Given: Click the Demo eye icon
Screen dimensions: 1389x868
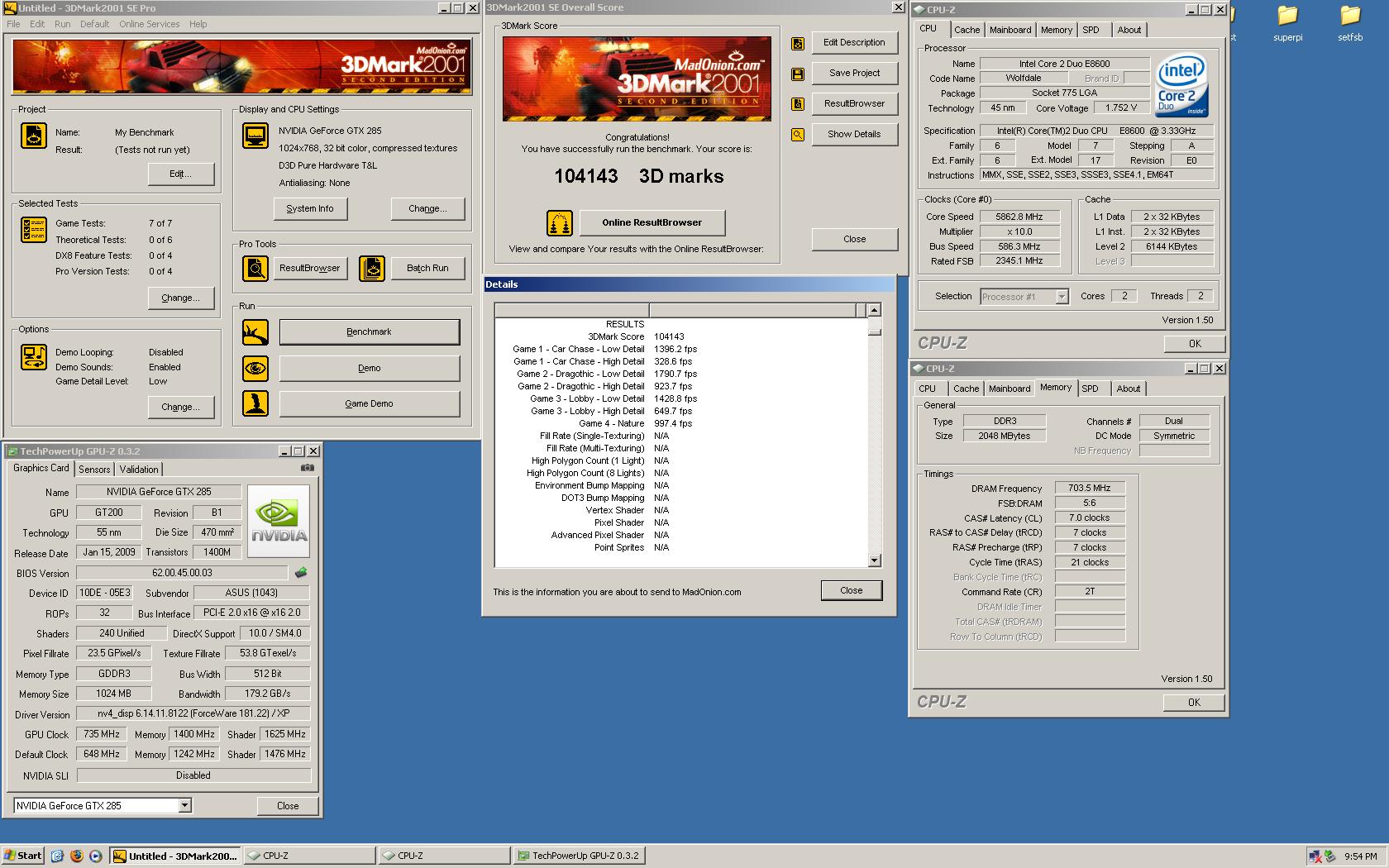Looking at the screenshot, I should tap(255, 368).
